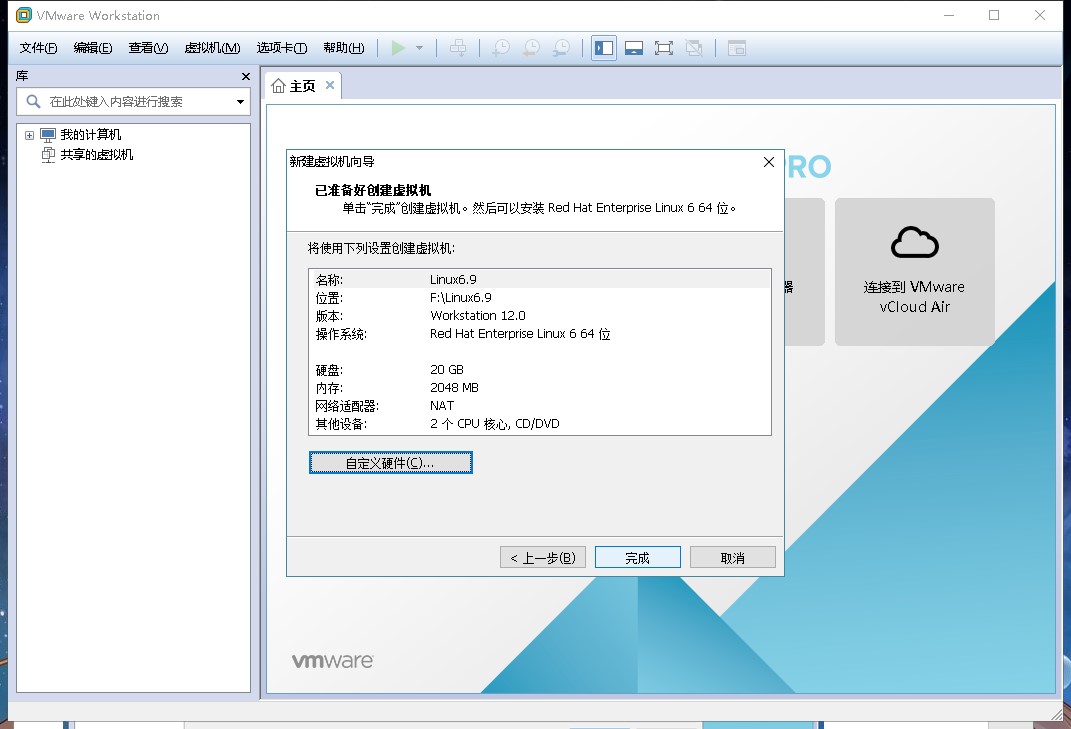Open the snapshot manager wrench icon

(561, 48)
